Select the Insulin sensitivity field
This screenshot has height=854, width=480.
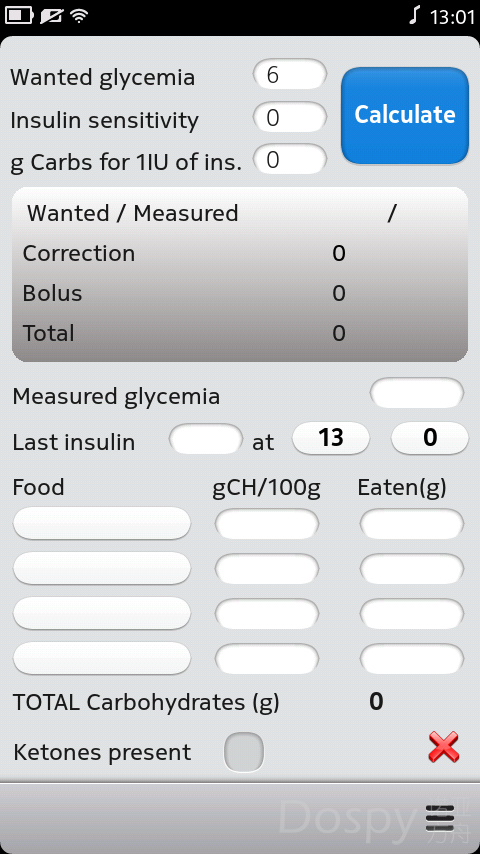click(x=290, y=117)
